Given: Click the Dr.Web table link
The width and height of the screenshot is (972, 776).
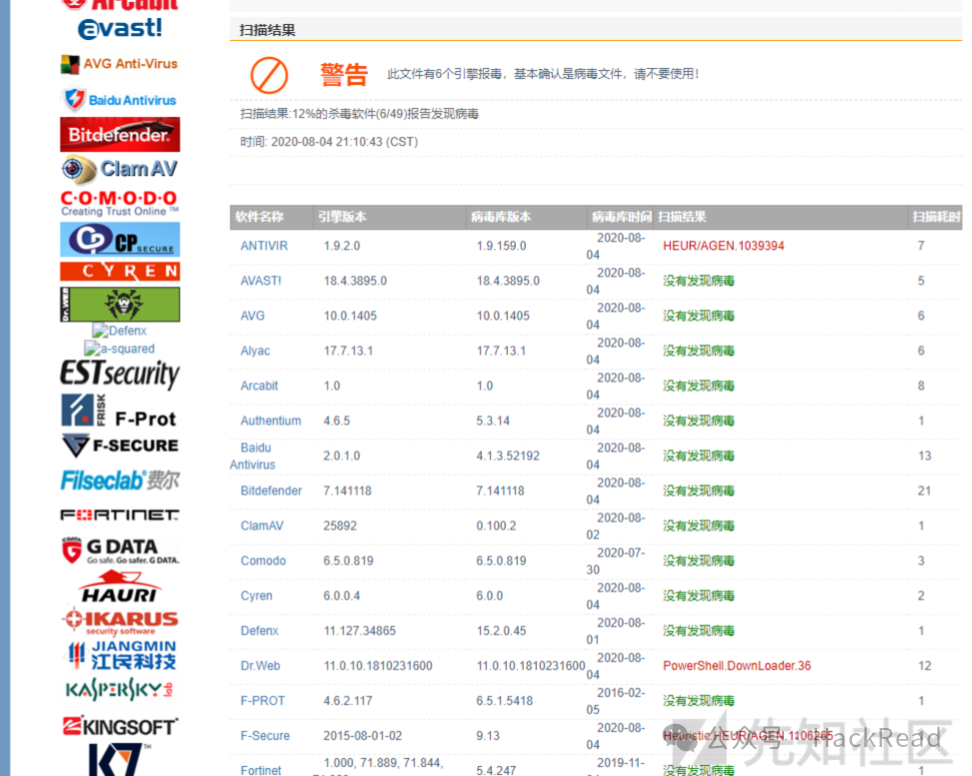Looking at the screenshot, I should tap(260, 666).
